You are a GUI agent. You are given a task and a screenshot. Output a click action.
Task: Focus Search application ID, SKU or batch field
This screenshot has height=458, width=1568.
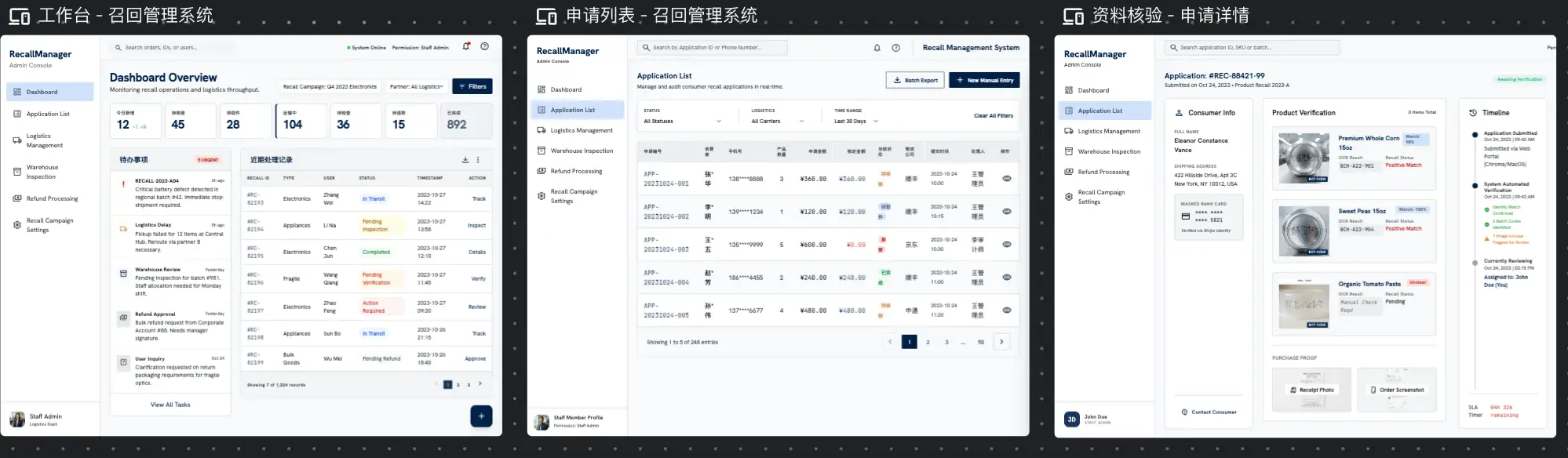click(1252, 48)
